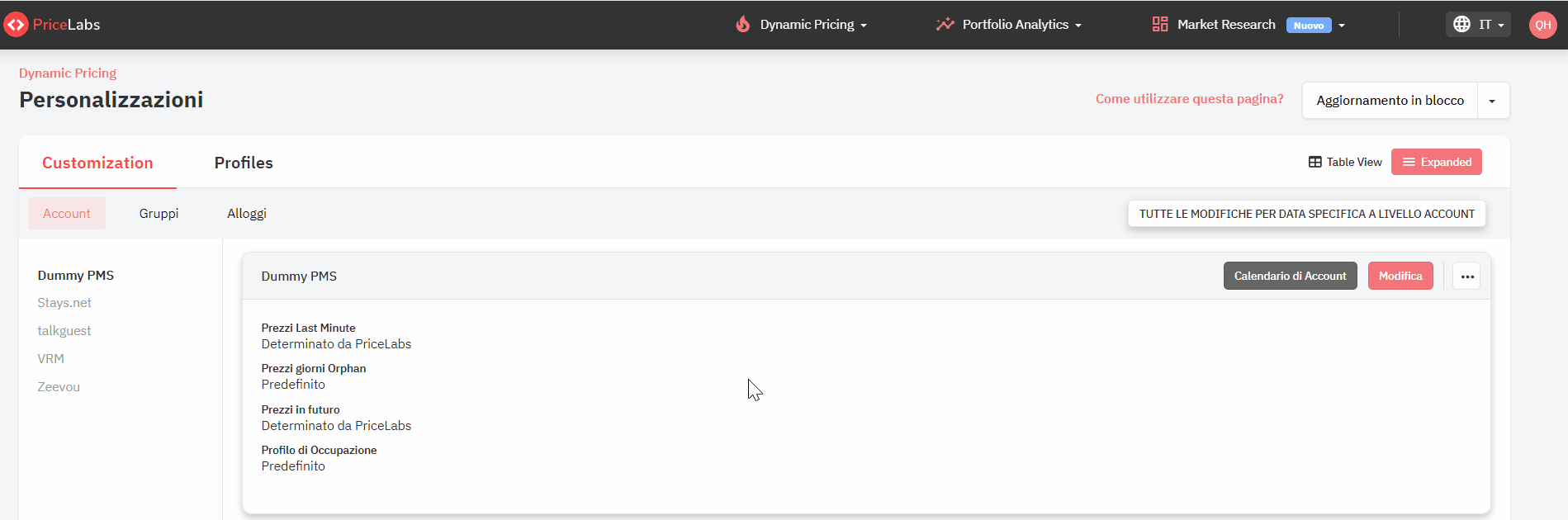Click the Dummy PMS card header title

click(x=299, y=277)
